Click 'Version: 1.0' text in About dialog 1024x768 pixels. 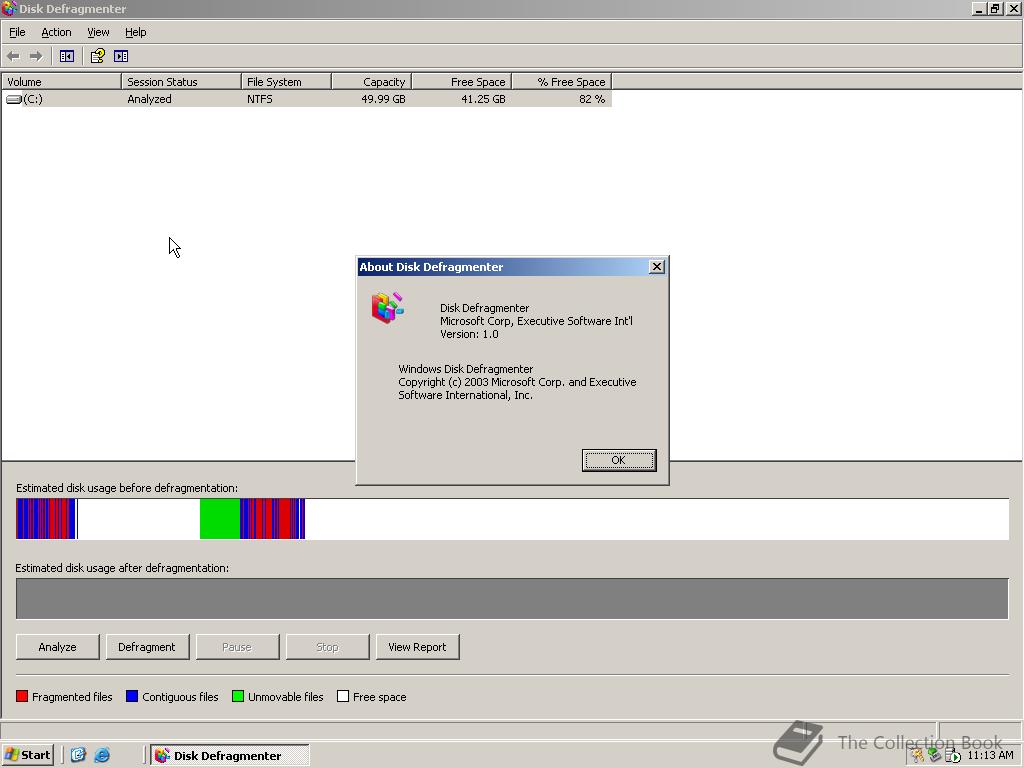[x=469, y=334]
